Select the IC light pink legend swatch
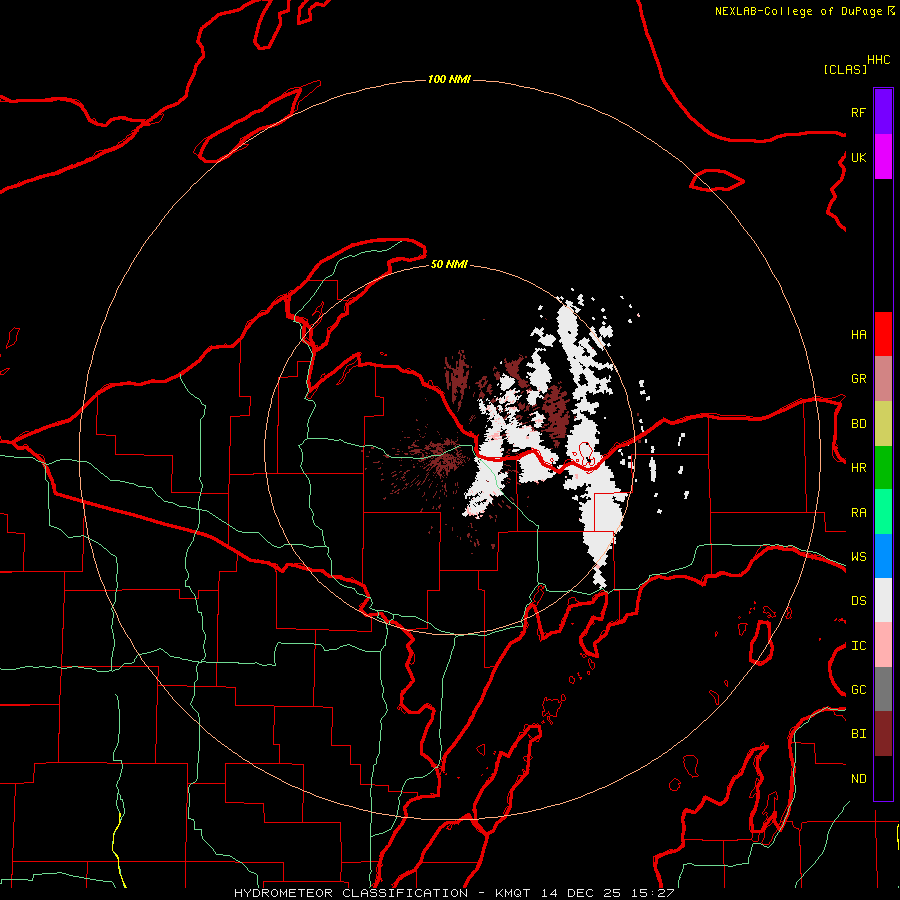 883,645
